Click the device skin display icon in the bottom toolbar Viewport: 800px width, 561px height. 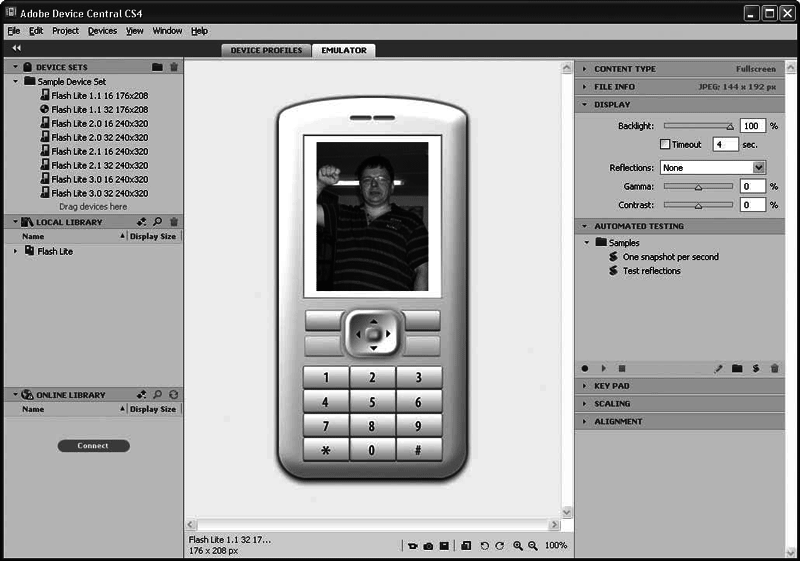click(466, 546)
